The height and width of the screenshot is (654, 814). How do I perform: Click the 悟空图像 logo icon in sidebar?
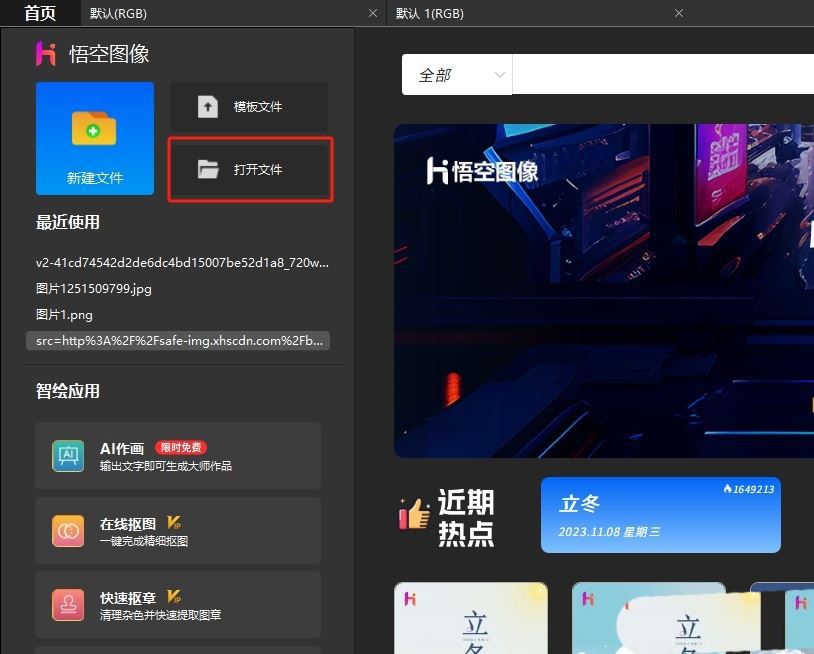pyautogui.click(x=46, y=54)
